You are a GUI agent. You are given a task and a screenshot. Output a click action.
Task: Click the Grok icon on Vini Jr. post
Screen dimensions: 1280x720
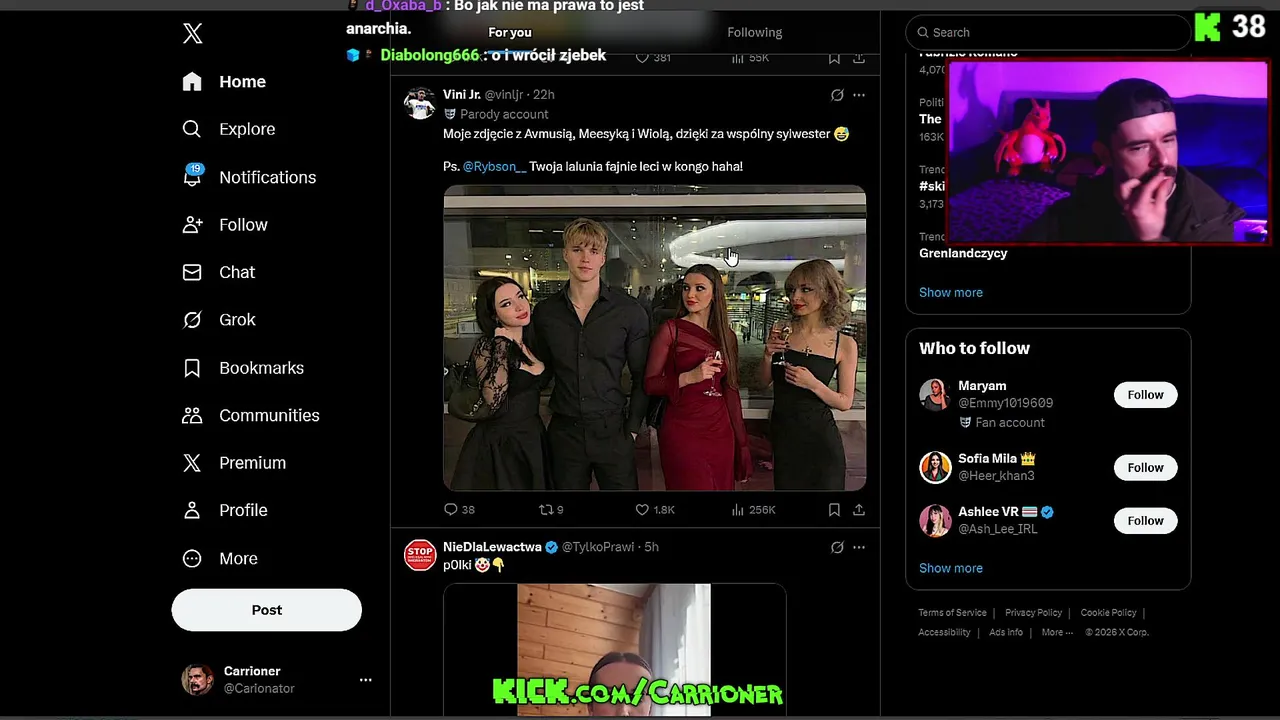pos(837,95)
